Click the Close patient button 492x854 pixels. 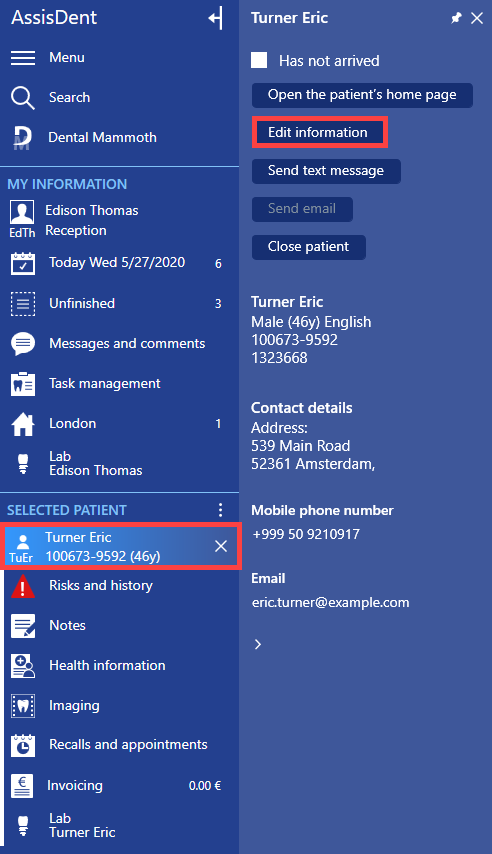pyautogui.click(x=309, y=247)
